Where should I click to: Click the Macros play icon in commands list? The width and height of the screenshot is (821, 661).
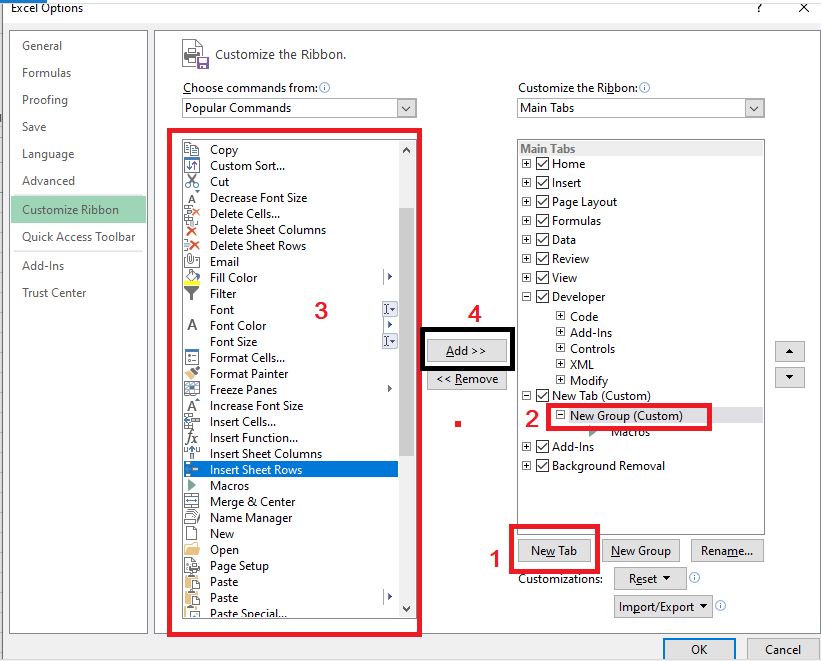click(192, 486)
